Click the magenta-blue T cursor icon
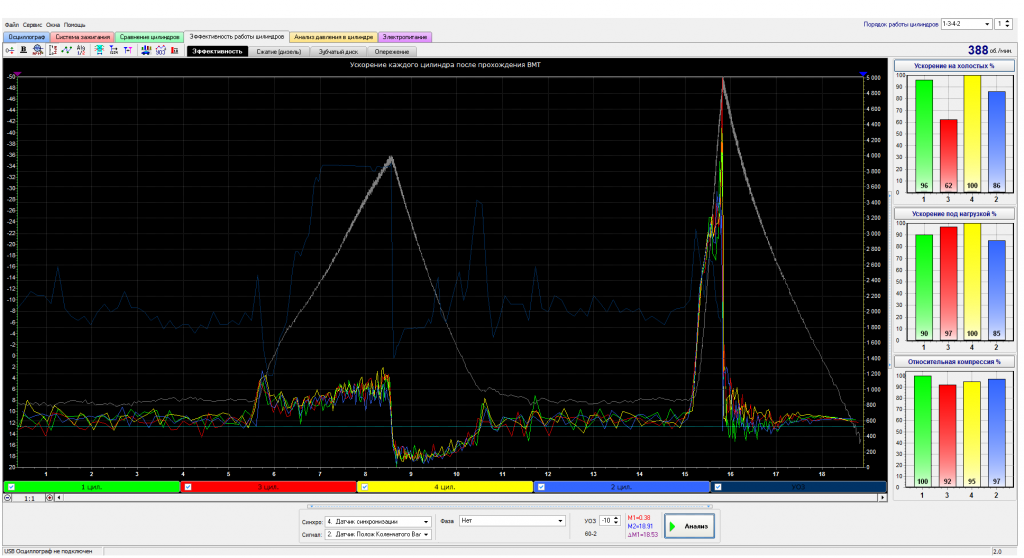 [128, 50]
